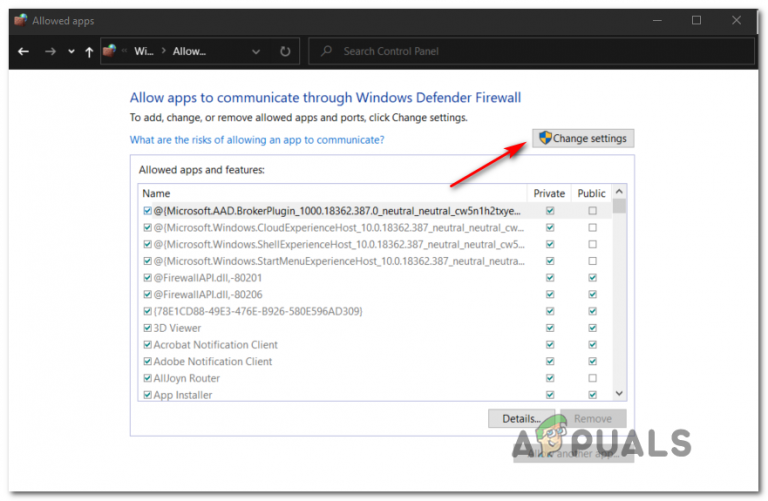This screenshot has width=768, height=501.
Task: Uncheck the Acrobat Notification Client entry checkbox
Action: pyautogui.click(x=147, y=345)
